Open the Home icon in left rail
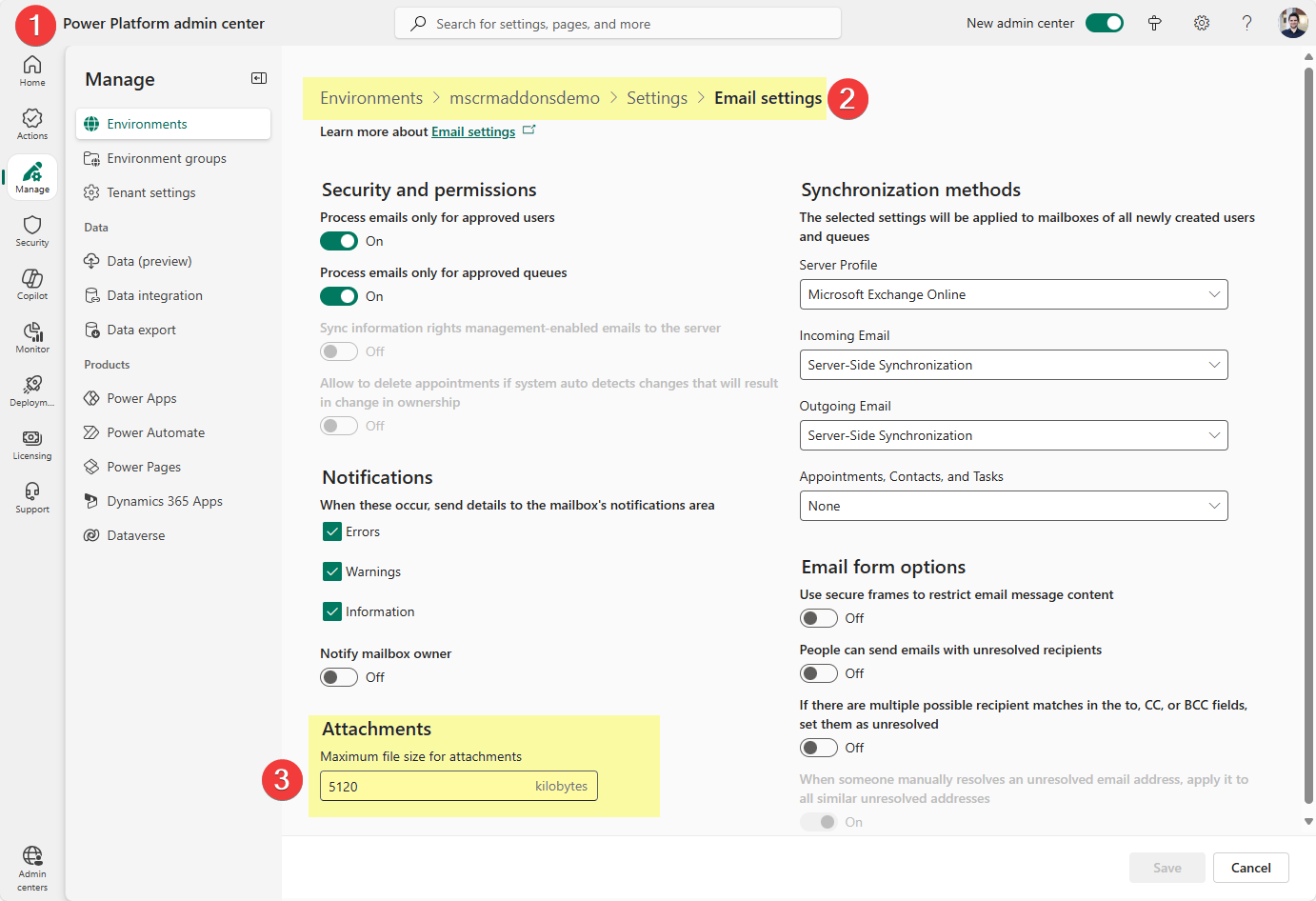This screenshot has height=901, width=1316. pos(32,70)
